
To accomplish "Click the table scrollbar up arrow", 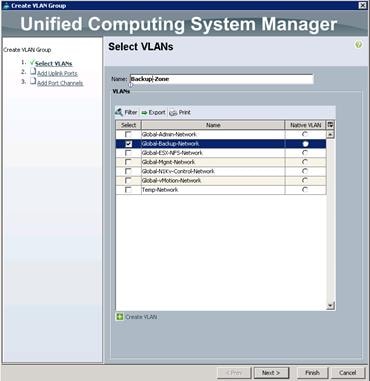I will click(x=330, y=134).
